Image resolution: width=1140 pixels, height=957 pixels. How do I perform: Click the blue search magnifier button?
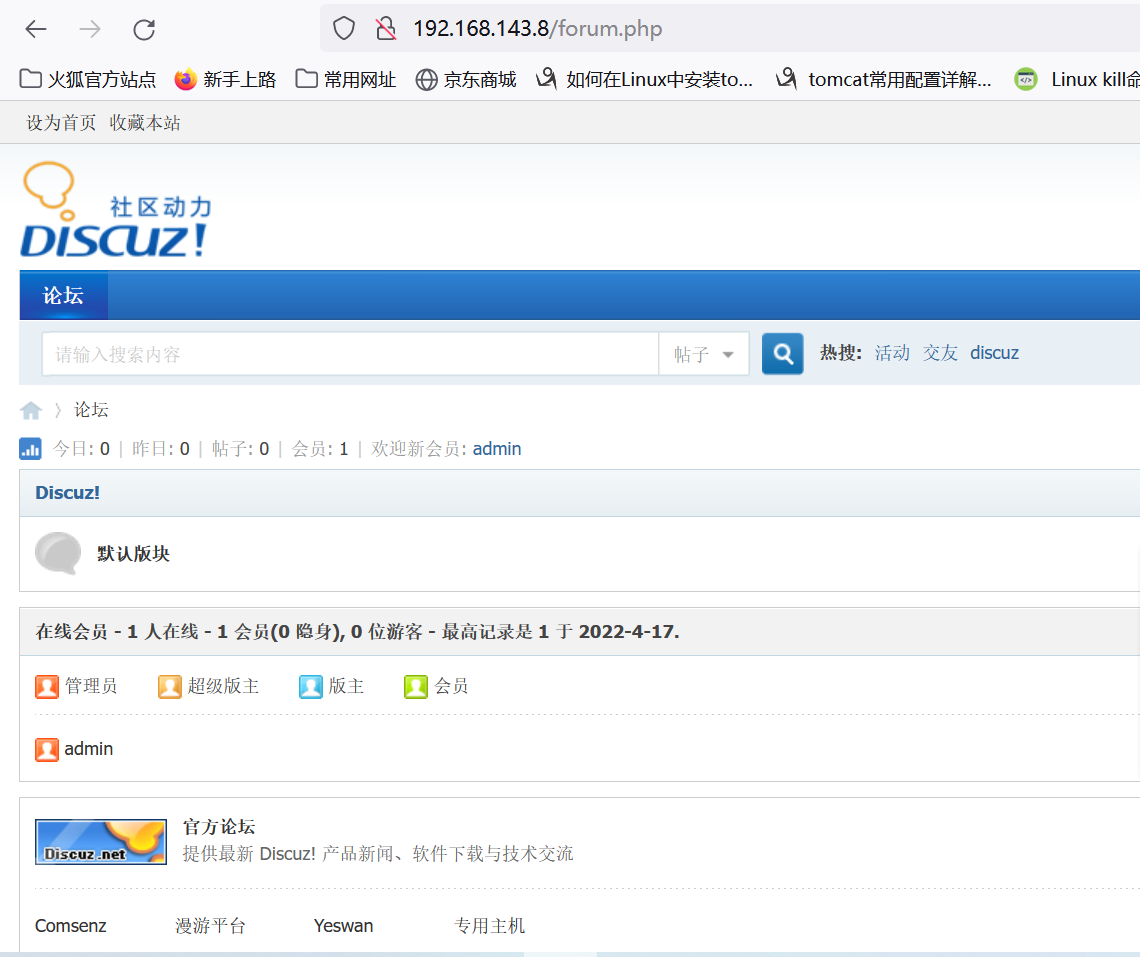click(x=782, y=353)
